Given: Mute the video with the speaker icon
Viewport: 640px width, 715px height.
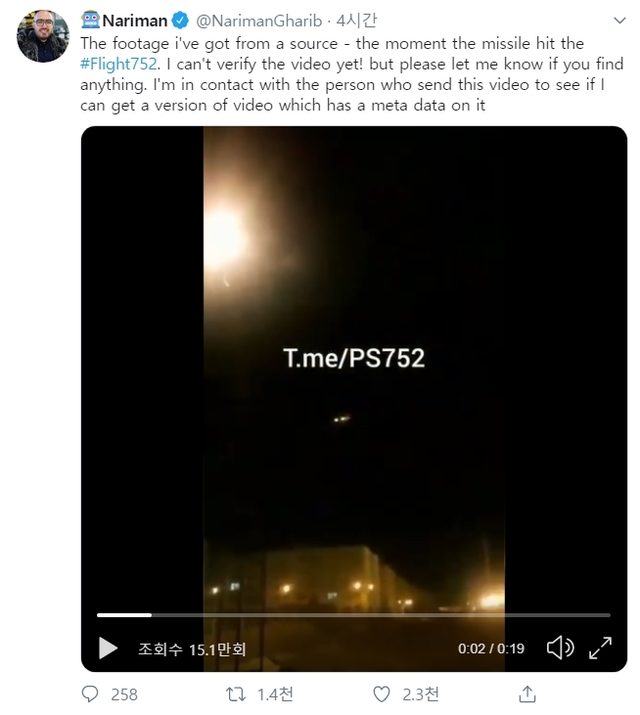Looking at the screenshot, I should coord(560,648).
